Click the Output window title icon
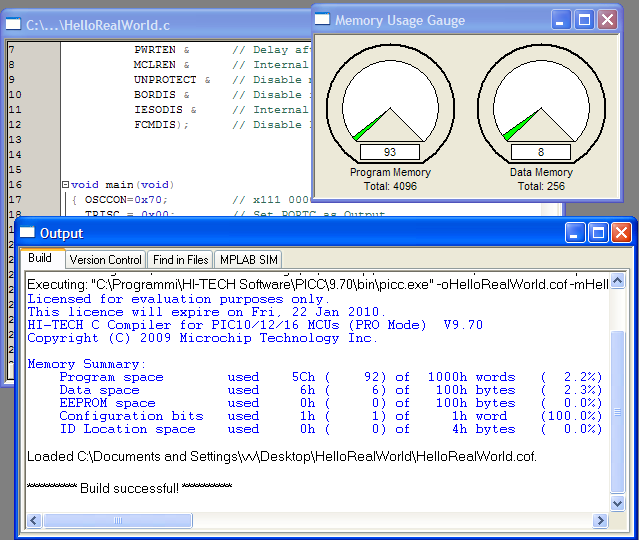 pos(28,233)
